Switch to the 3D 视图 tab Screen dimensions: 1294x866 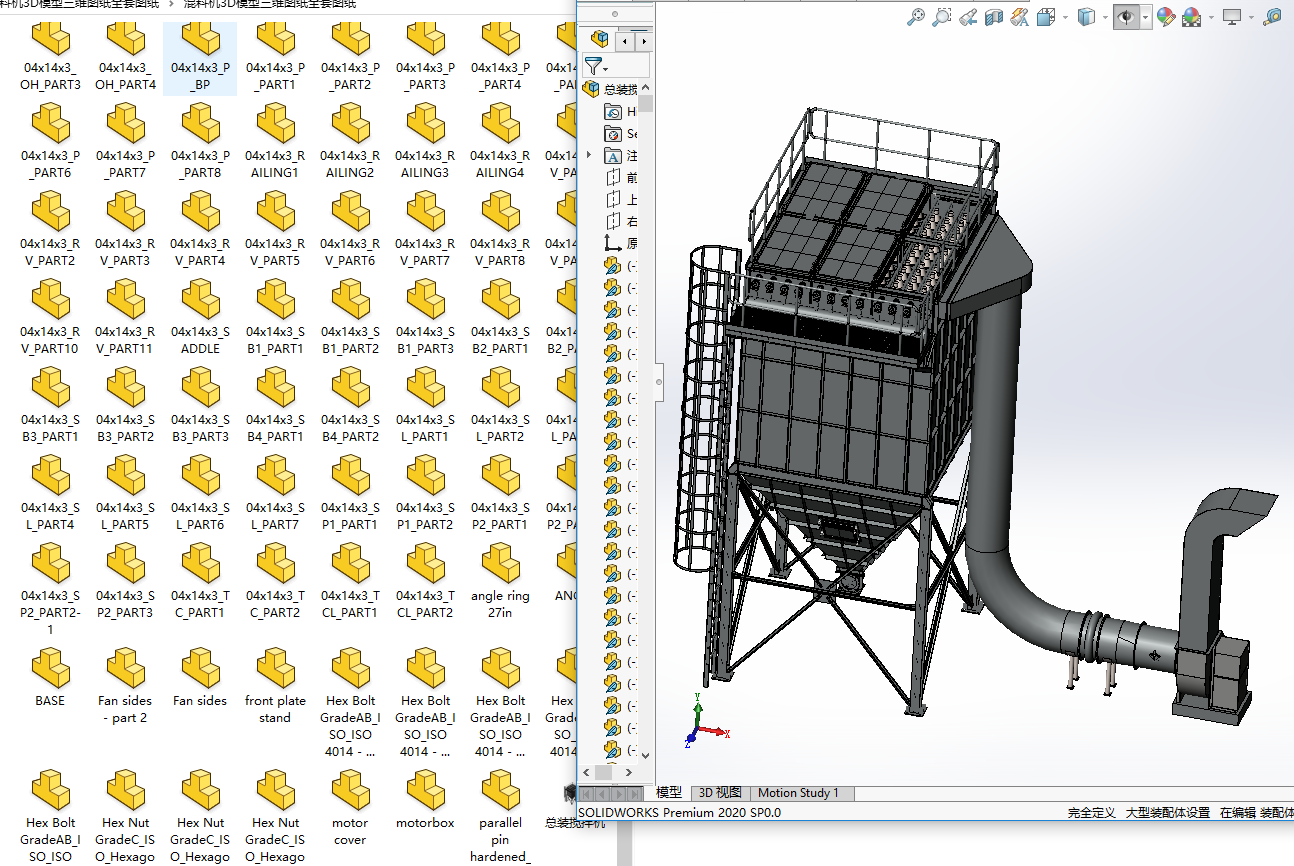click(x=719, y=793)
